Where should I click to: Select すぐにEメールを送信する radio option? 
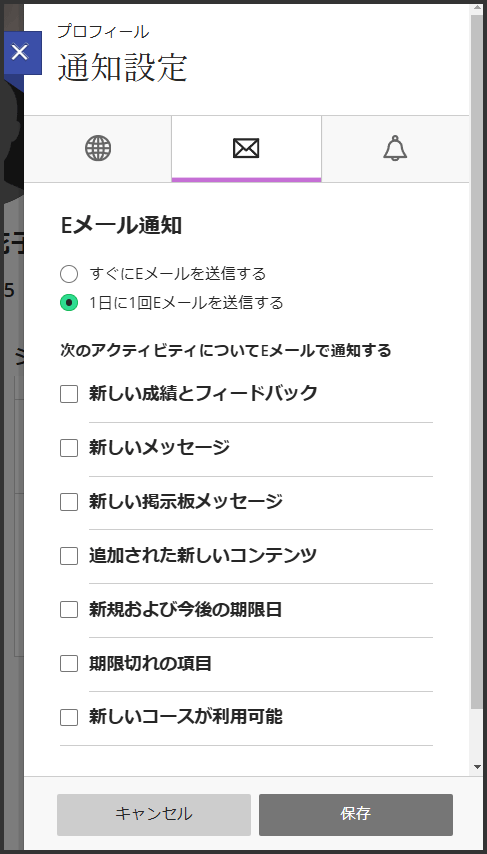(x=69, y=273)
